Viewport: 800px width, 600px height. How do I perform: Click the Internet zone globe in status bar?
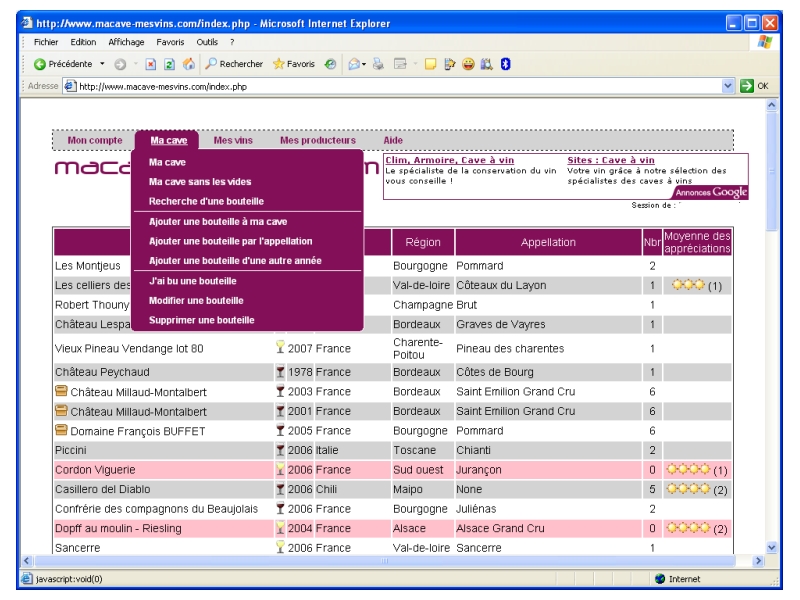660,579
